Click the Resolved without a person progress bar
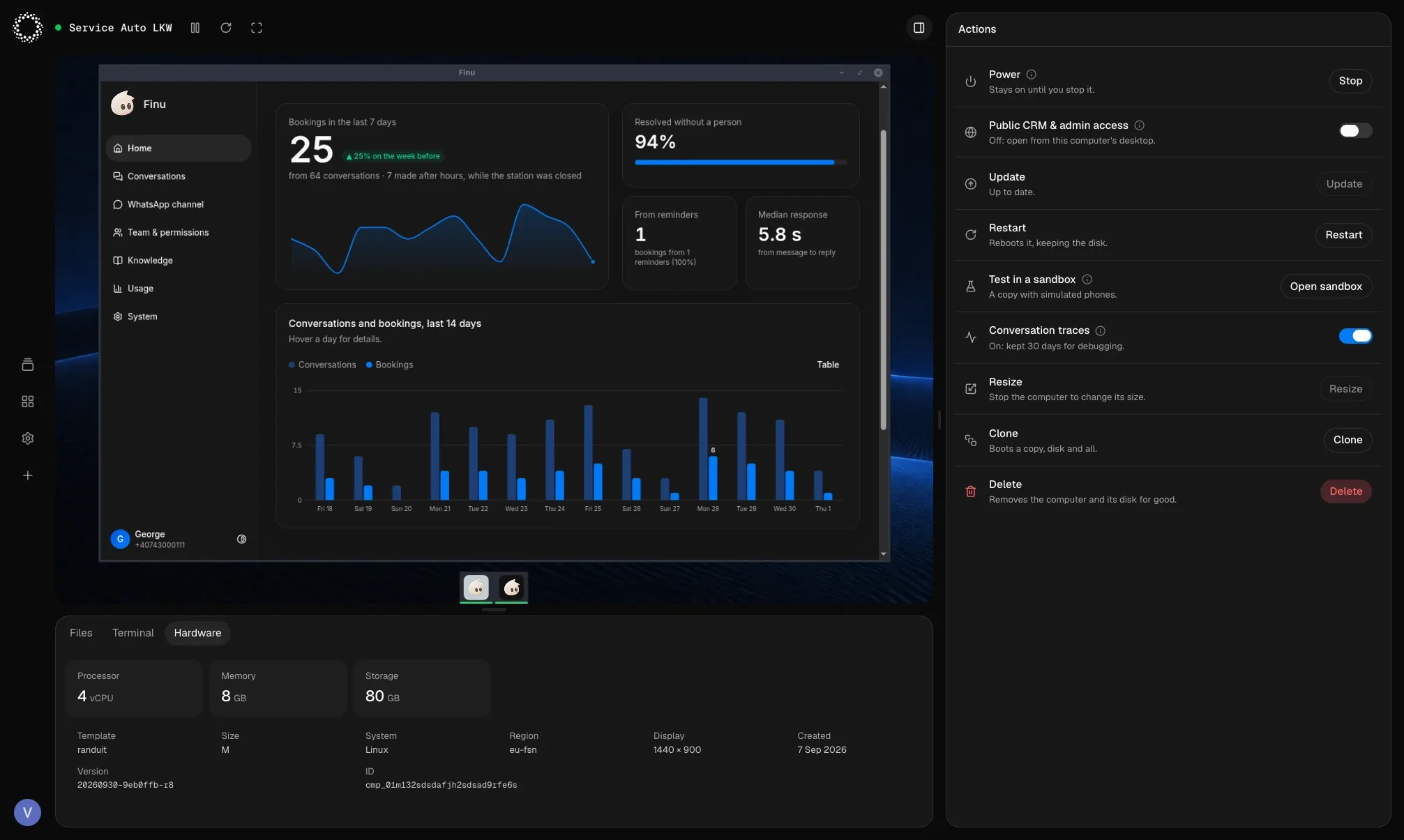Image resolution: width=1404 pixels, height=840 pixels. [x=741, y=162]
